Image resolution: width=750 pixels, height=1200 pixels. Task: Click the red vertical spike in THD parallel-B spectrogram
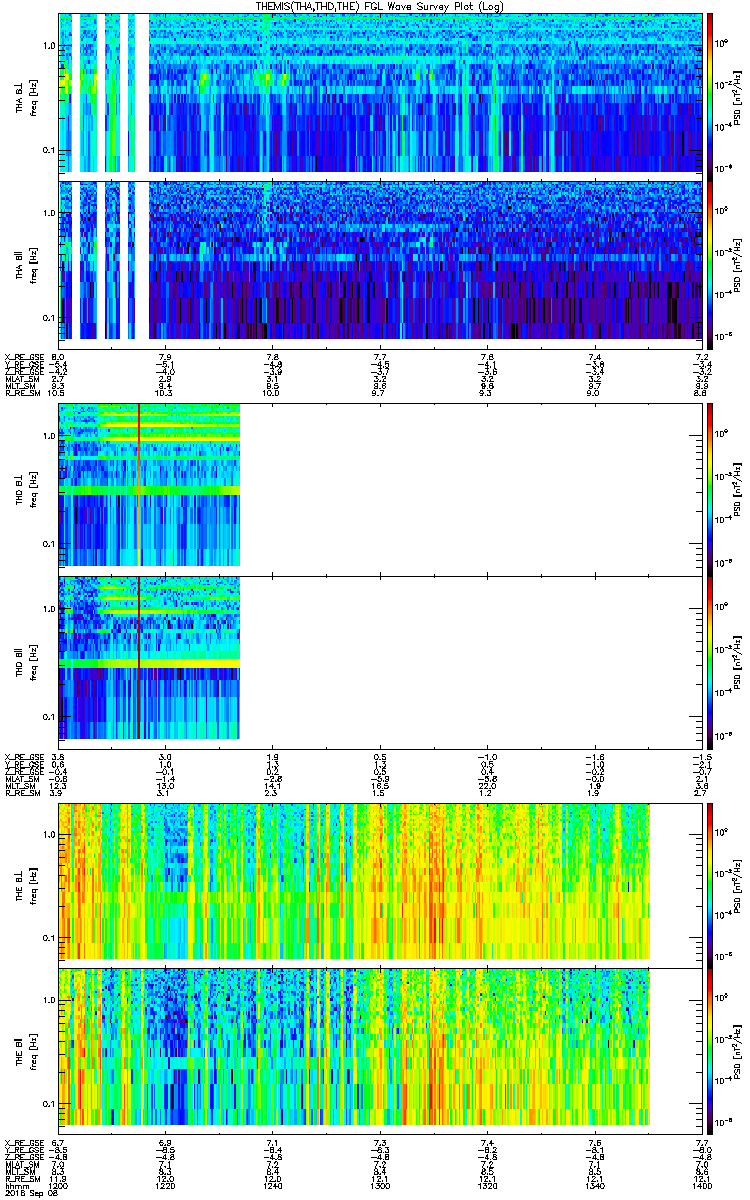(x=138, y=657)
